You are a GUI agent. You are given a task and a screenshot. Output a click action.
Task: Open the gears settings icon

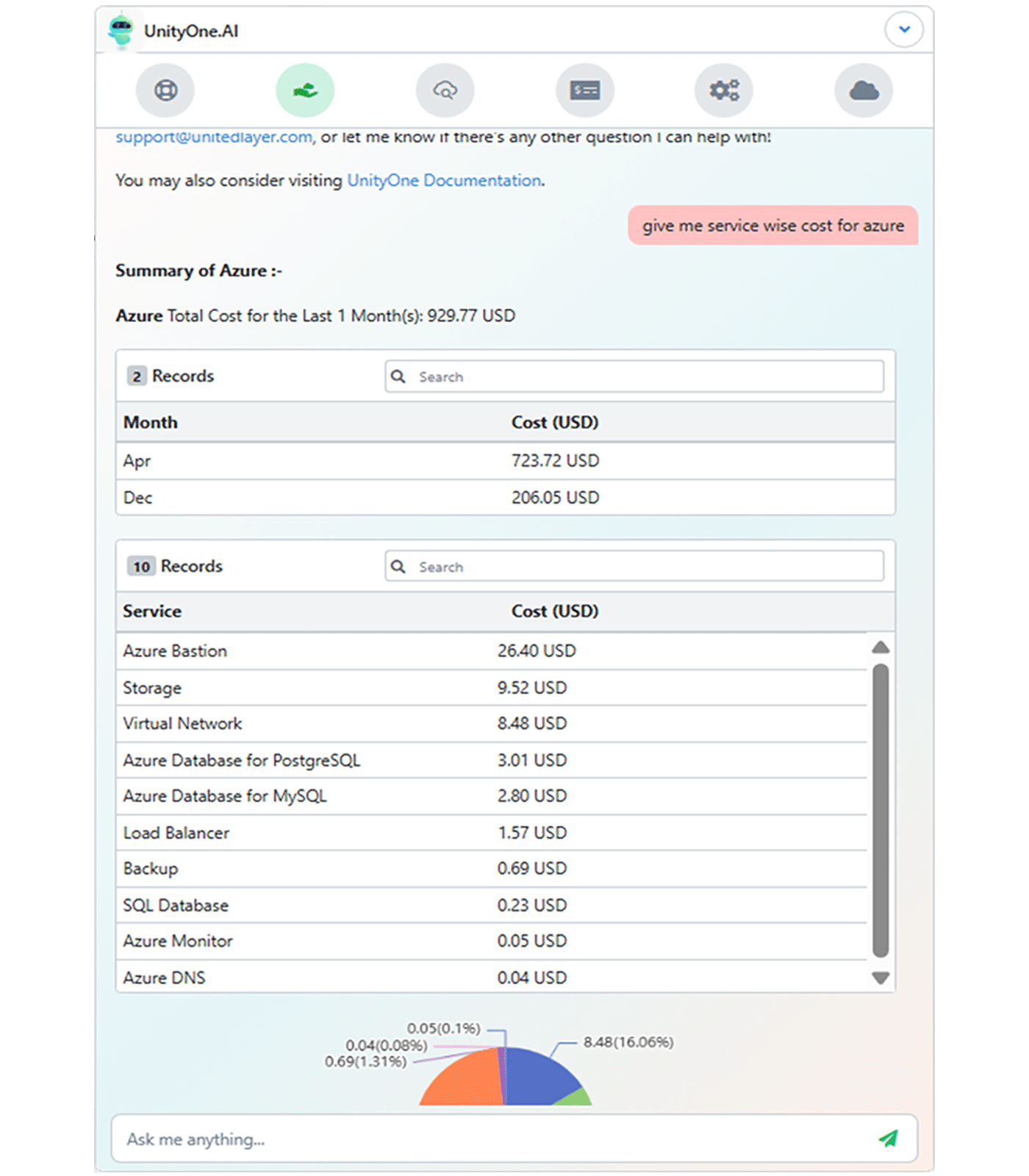(724, 90)
